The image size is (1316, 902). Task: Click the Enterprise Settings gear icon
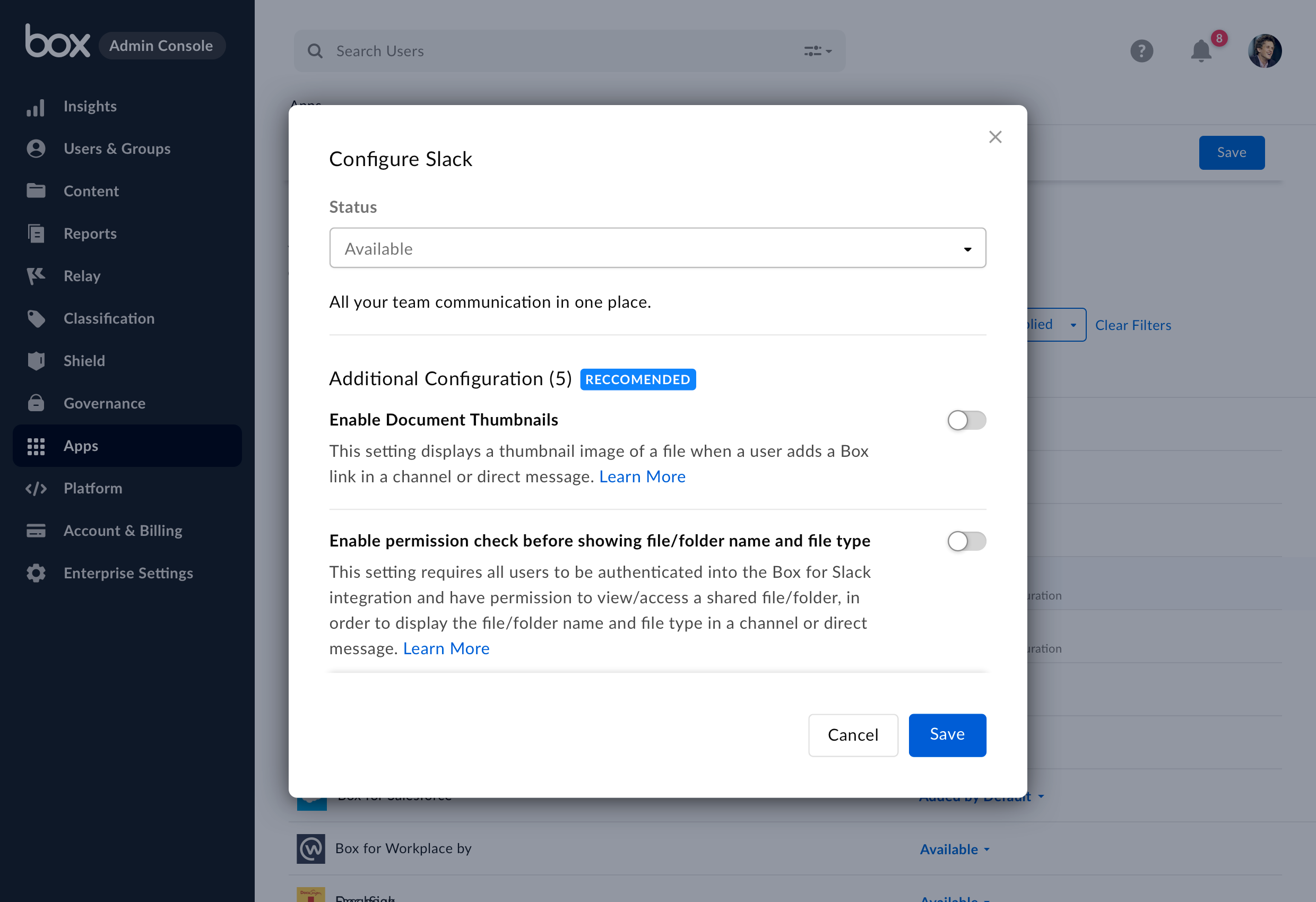coord(36,573)
